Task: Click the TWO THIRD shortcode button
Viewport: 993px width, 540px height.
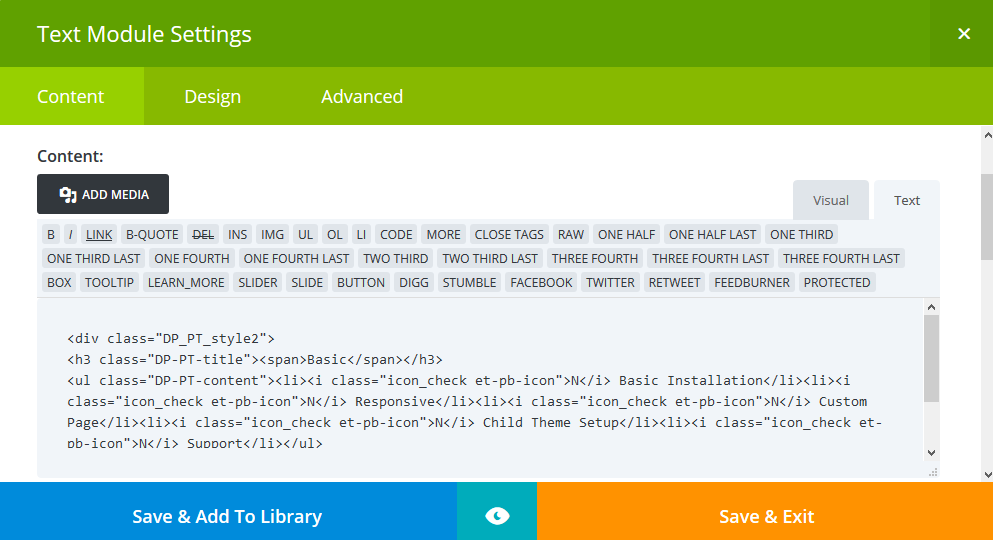Action: 395,258
